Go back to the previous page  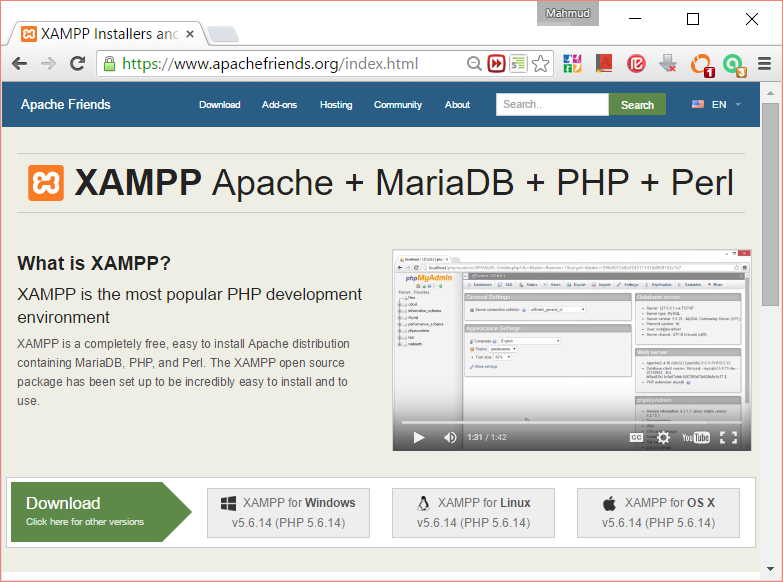pyautogui.click(x=19, y=63)
